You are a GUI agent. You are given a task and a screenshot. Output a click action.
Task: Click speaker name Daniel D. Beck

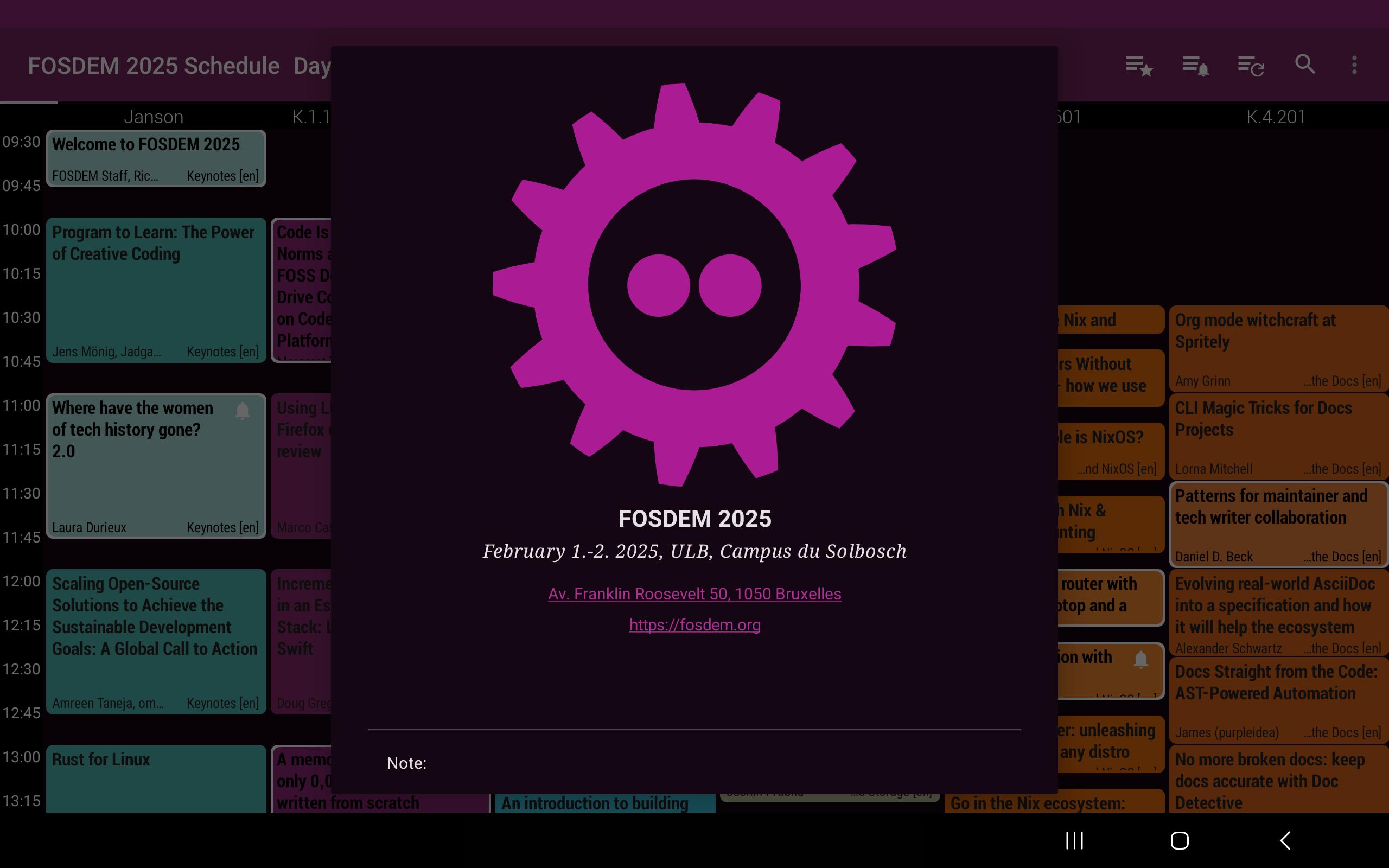pyautogui.click(x=1214, y=557)
